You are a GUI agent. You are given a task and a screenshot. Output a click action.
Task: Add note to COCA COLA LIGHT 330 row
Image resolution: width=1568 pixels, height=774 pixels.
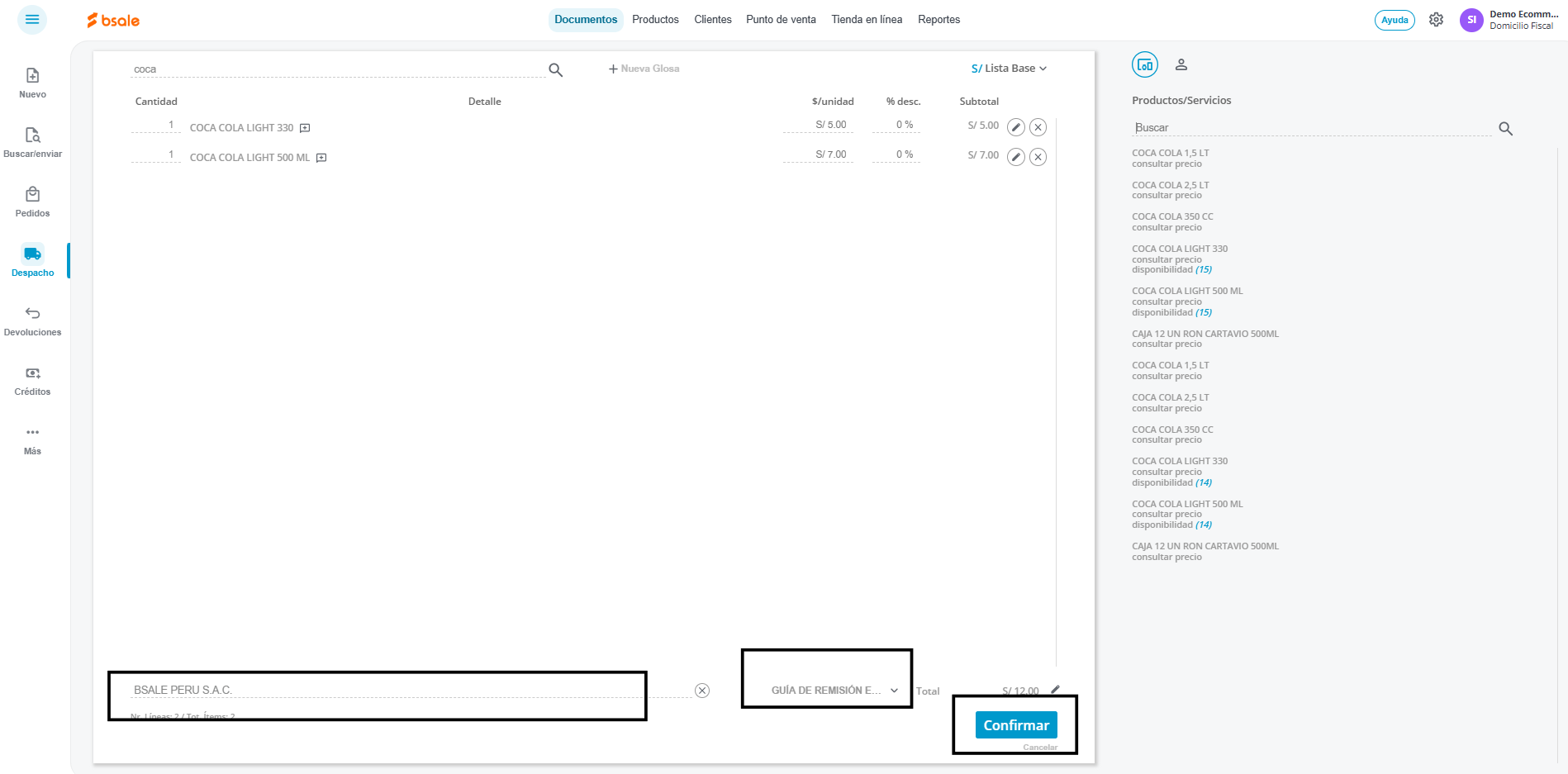click(305, 128)
